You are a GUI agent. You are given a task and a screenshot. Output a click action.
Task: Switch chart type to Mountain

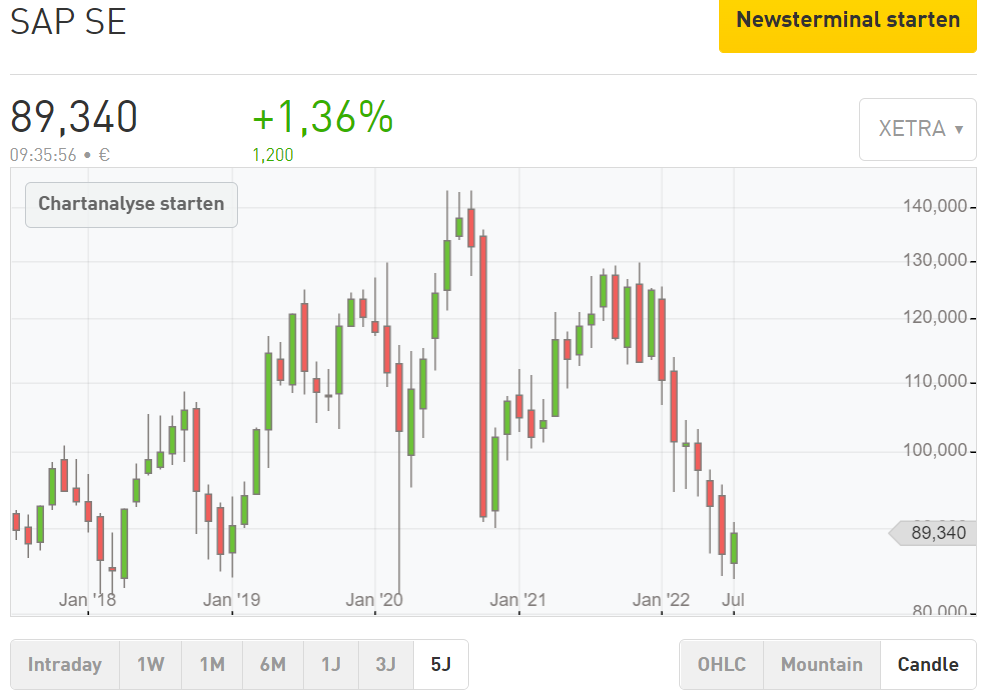click(822, 664)
